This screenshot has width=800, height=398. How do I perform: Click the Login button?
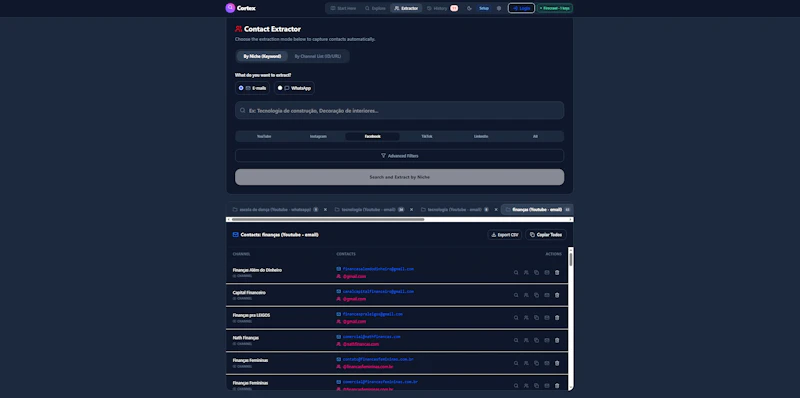521,8
